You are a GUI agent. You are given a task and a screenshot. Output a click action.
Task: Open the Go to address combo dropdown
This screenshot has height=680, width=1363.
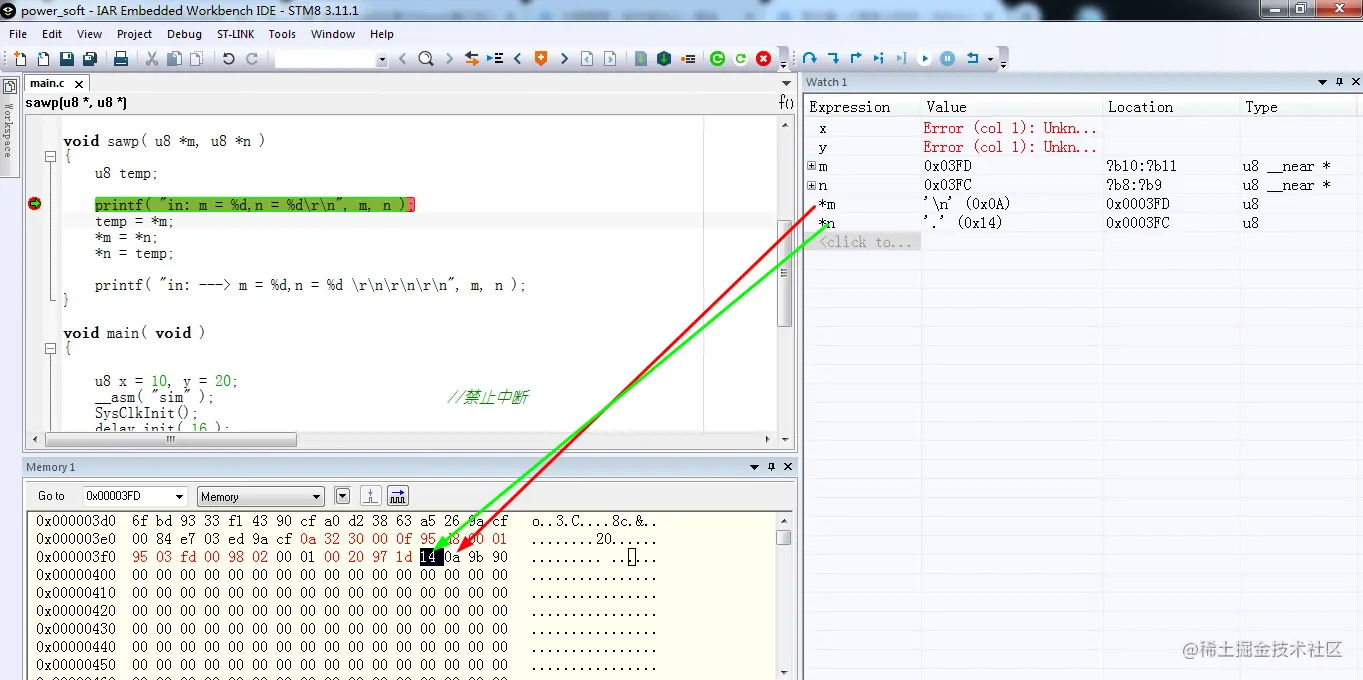click(179, 496)
